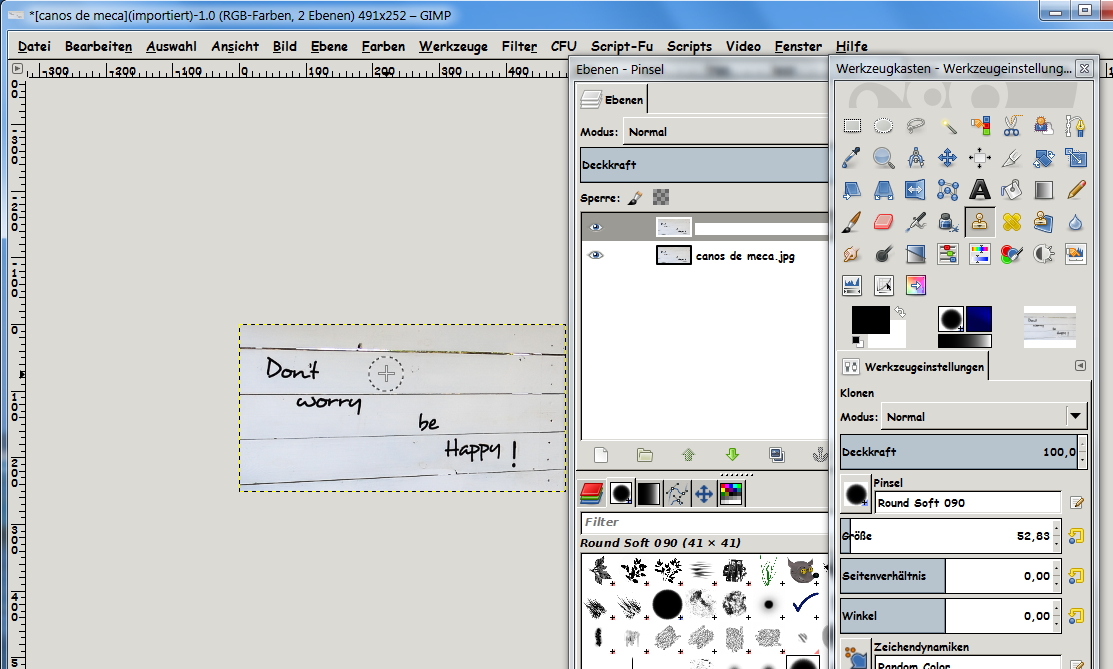1113x669 pixels.
Task: Hide the canos de meca.jpg layer
Action: point(596,255)
